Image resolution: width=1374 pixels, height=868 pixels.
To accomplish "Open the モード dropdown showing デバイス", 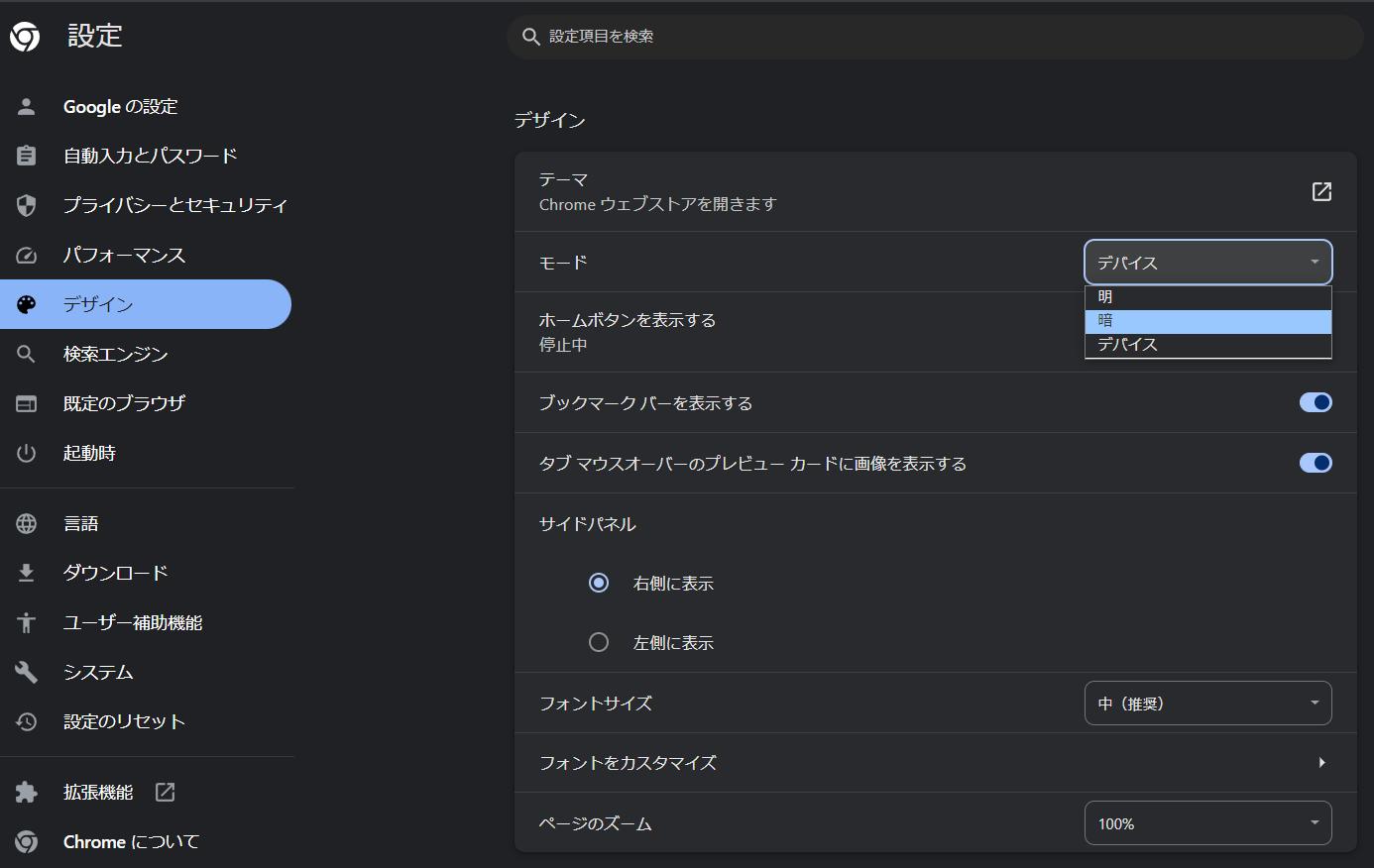I will (x=1208, y=263).
